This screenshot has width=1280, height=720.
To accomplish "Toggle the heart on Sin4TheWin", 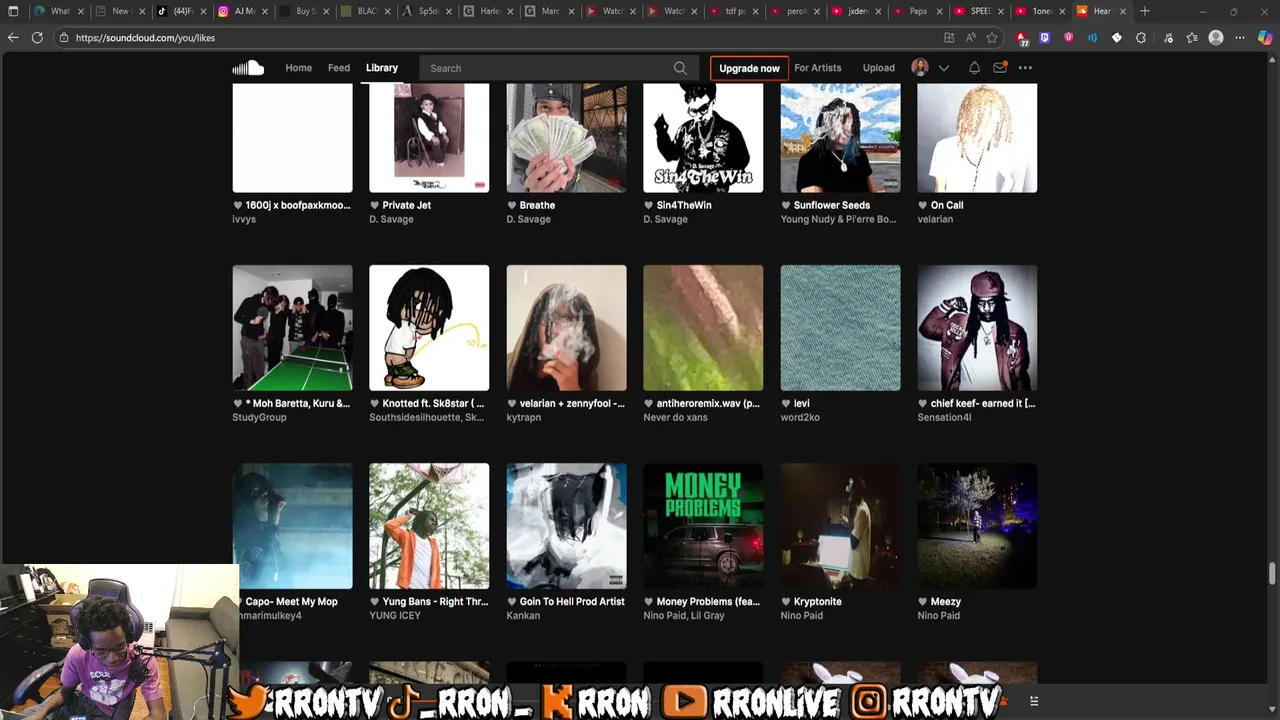I will tap(649, 205).
